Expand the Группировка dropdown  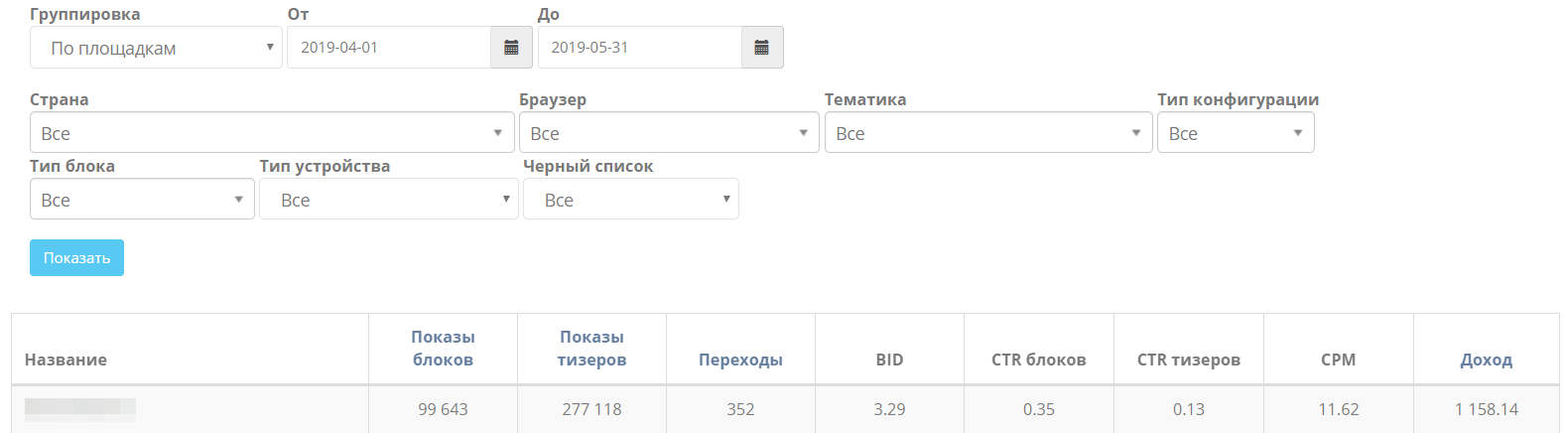pyautogui.click(x=156, y=48)
